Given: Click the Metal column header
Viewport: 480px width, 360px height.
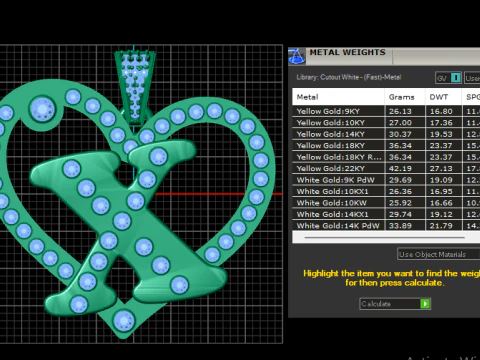Looking at the screenshot, I should pos(338,97).
